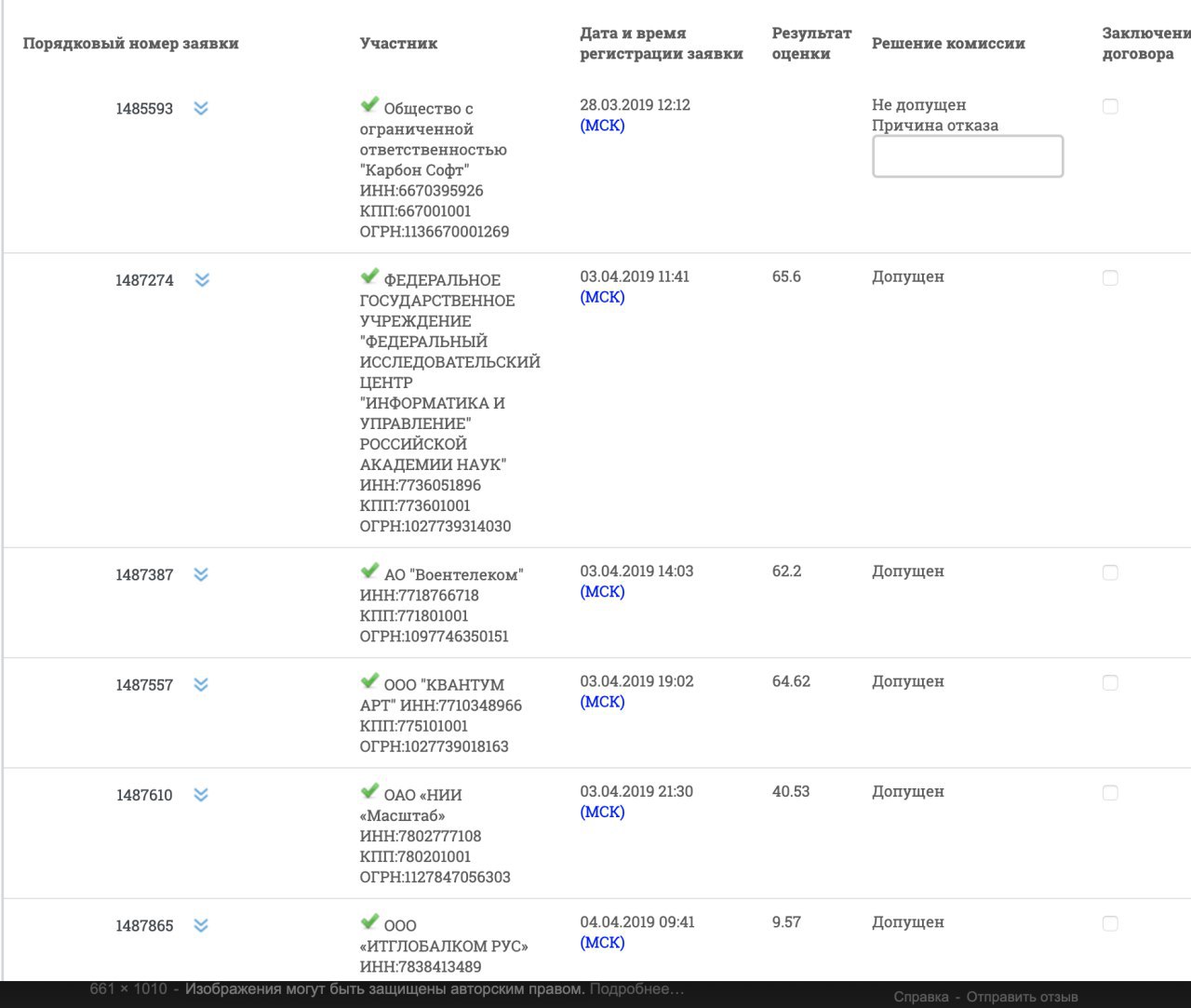The width and height of the screenshot is (1191, 1008).
Task: Expand details for application 1487557
Action: [x=201, y=684]
